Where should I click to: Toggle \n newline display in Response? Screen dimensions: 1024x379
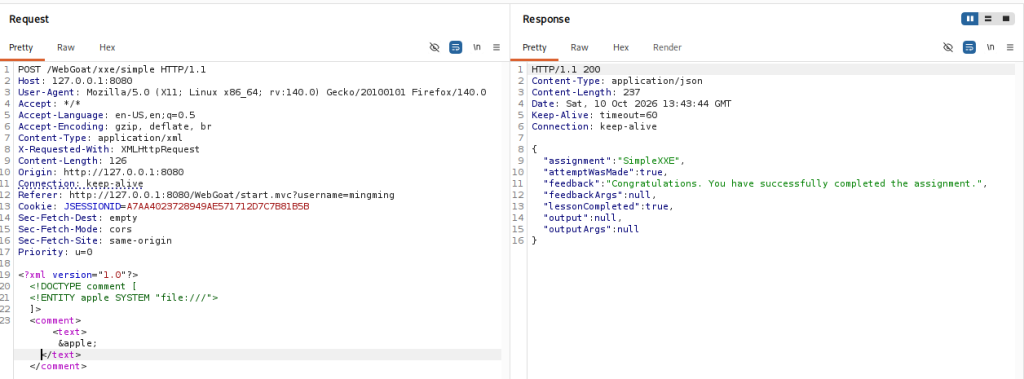(991, 47)
